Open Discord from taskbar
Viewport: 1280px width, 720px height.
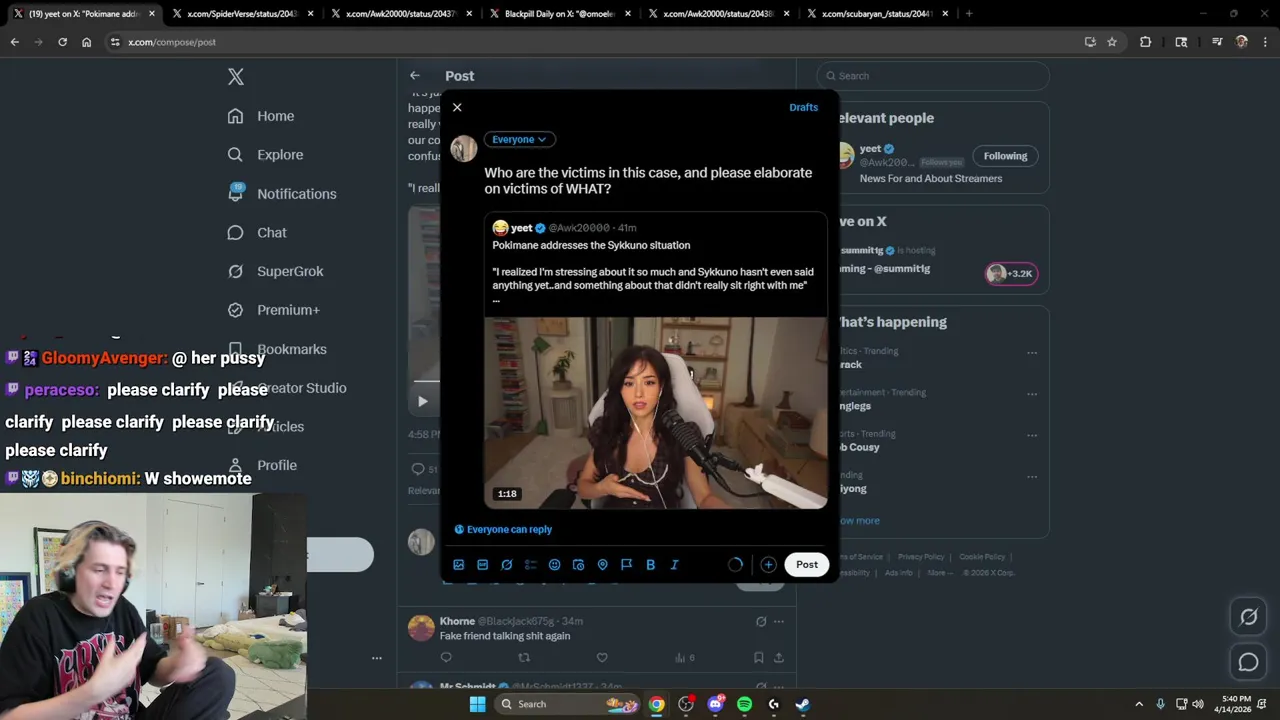715,704
